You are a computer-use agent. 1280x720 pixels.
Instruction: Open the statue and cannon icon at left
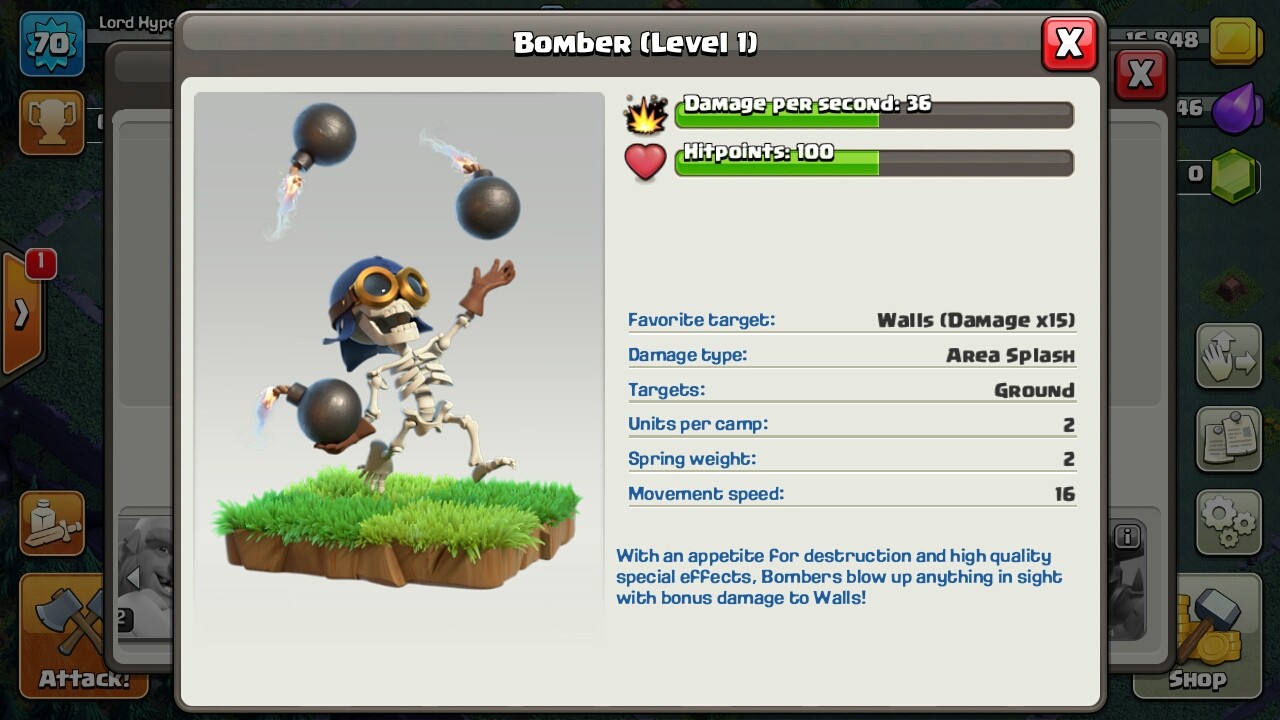[x=51, y=523]
